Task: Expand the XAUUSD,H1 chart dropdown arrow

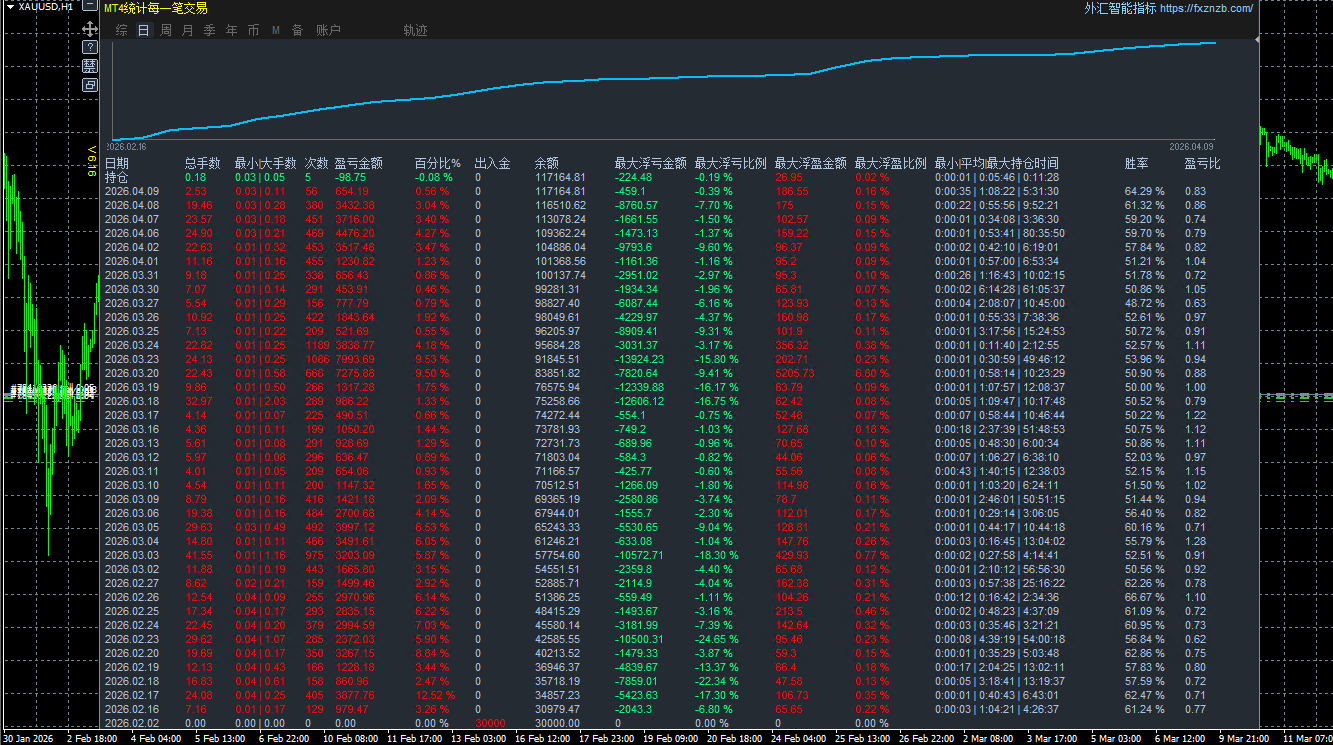Action: (9, 7)
